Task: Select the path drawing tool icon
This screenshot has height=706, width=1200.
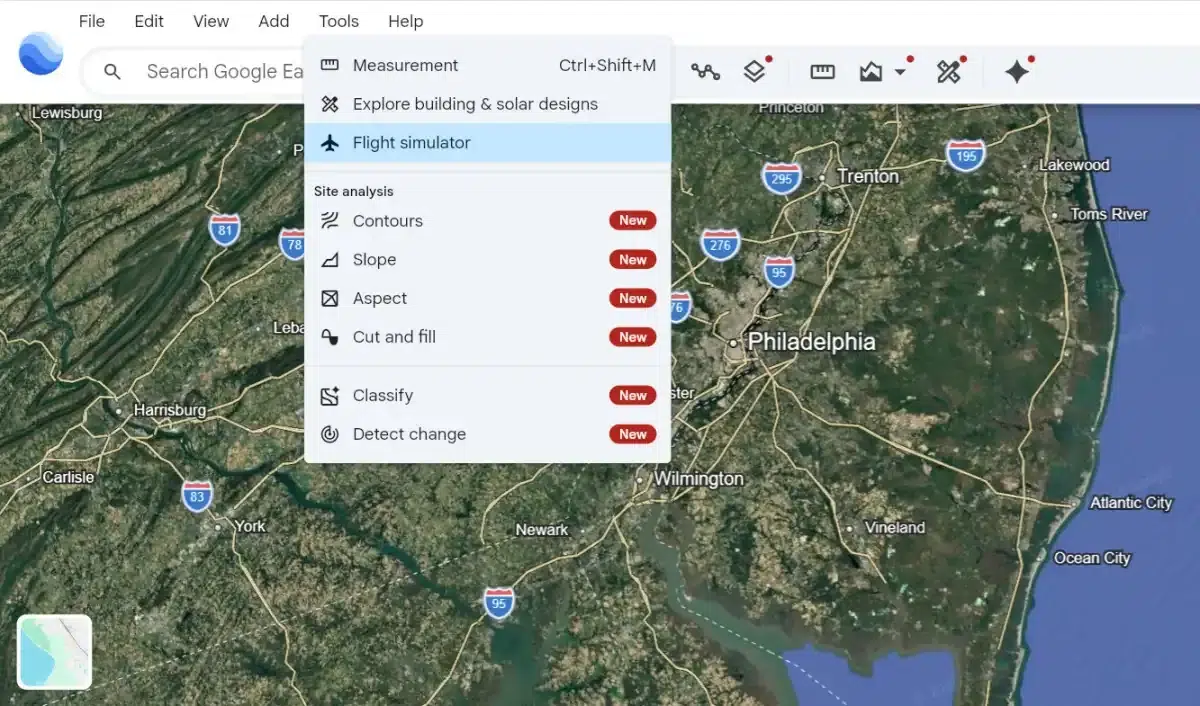Action: pos(706,72)
